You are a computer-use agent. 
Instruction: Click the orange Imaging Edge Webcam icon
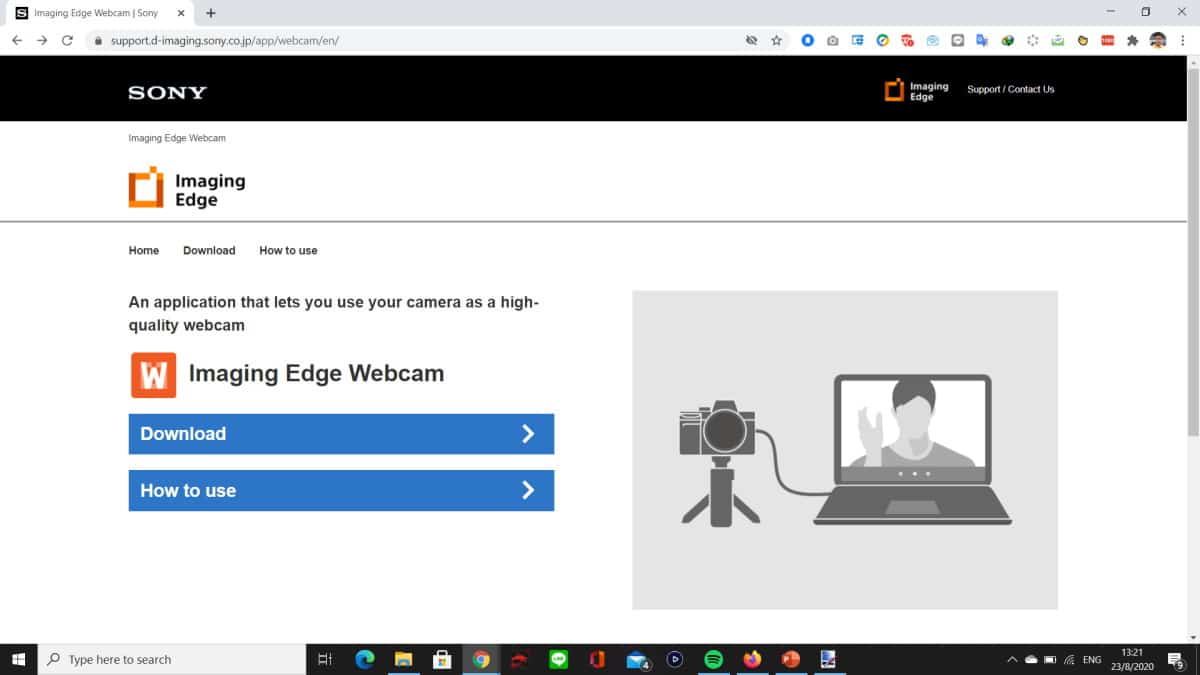[153, 375]
